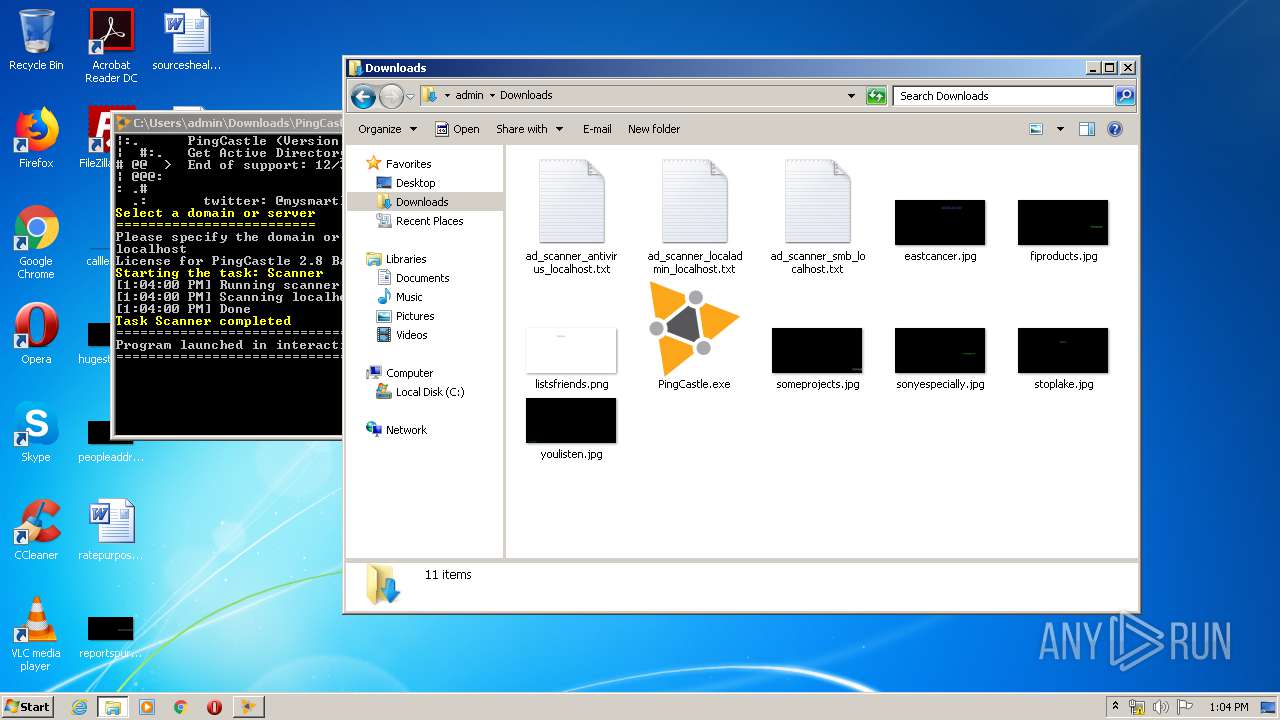Select Libraries in navigation pane
This screenshot has width=1280, height=720.
point(406,259)
